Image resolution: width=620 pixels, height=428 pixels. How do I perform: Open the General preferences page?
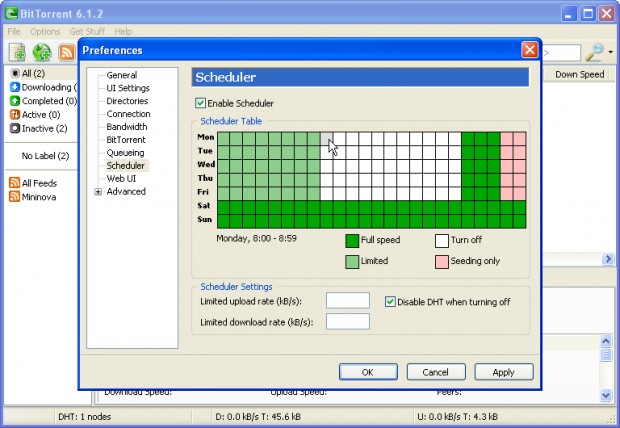122,75
